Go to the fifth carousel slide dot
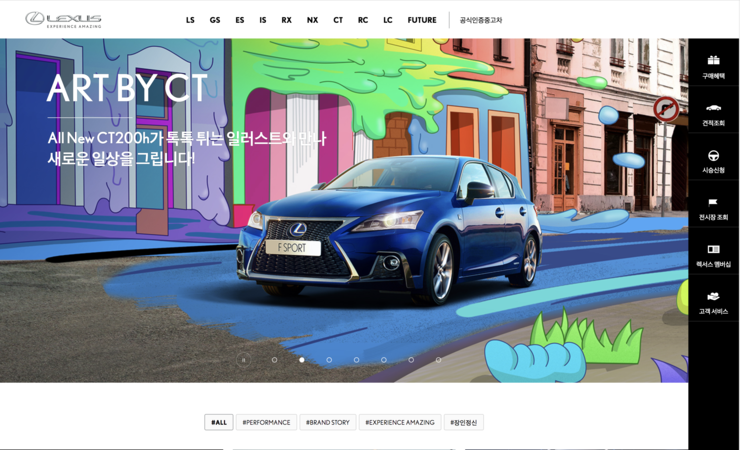 (x=384, y=360)
